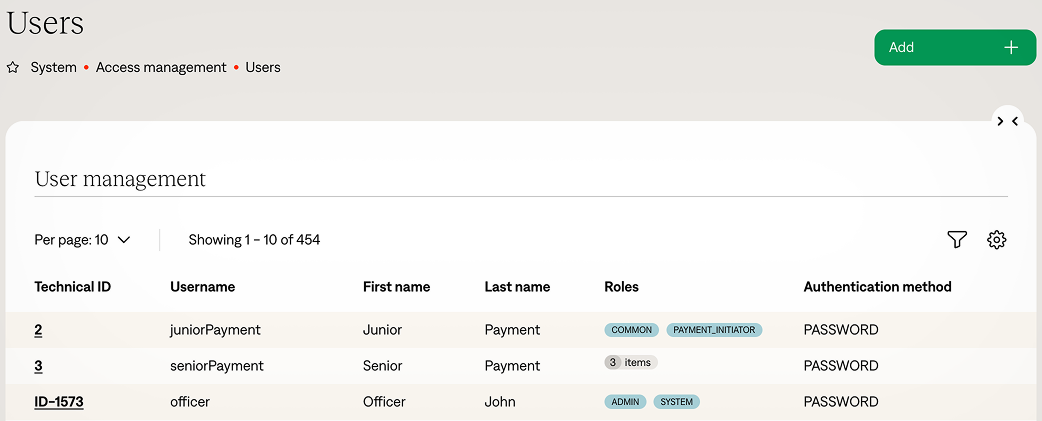
Task: Click the star favorite icon in breadcrumb
Action: pos(13,68)
